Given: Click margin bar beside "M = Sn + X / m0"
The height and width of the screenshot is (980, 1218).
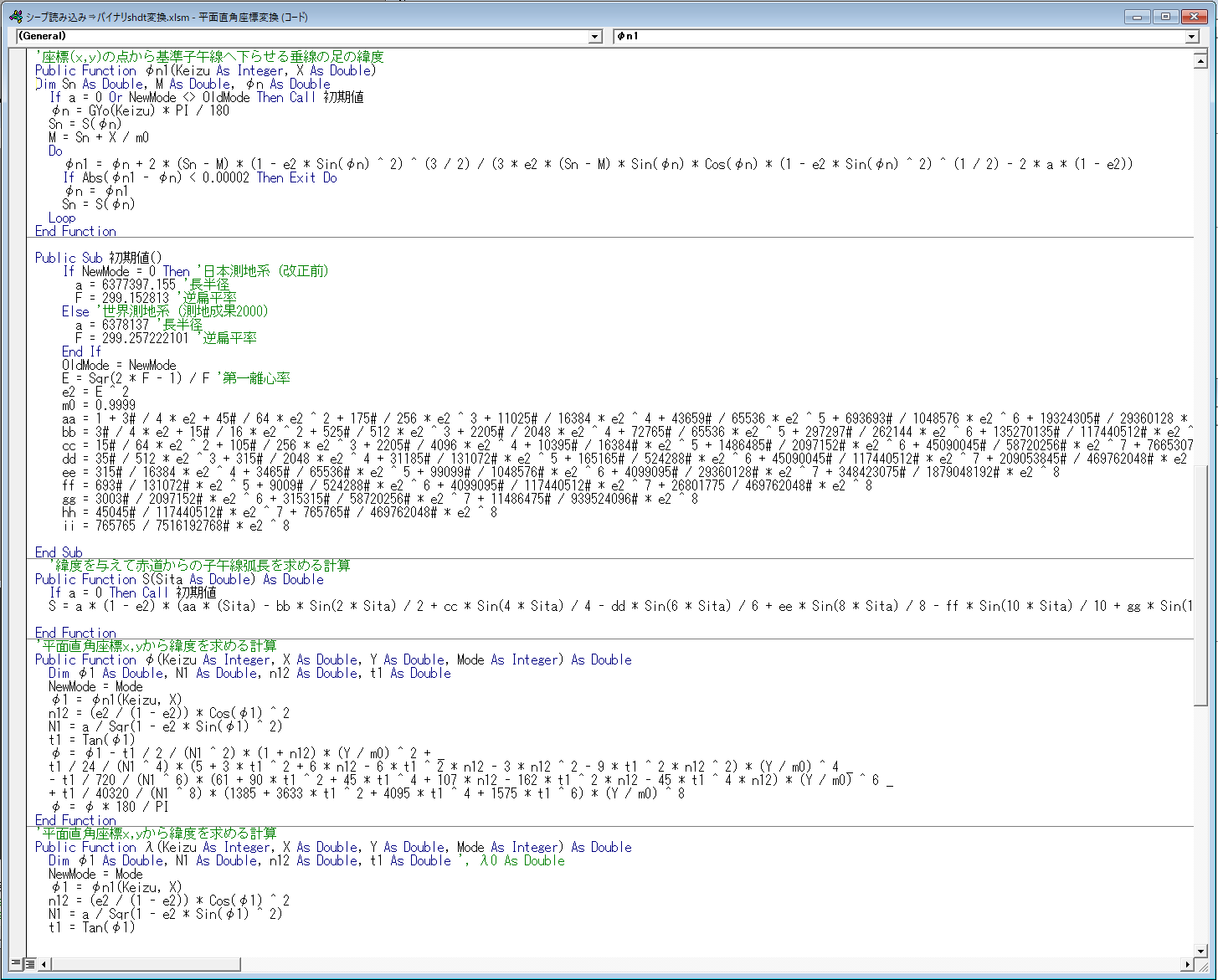Looking at the screenshot, I should (18, 137).
